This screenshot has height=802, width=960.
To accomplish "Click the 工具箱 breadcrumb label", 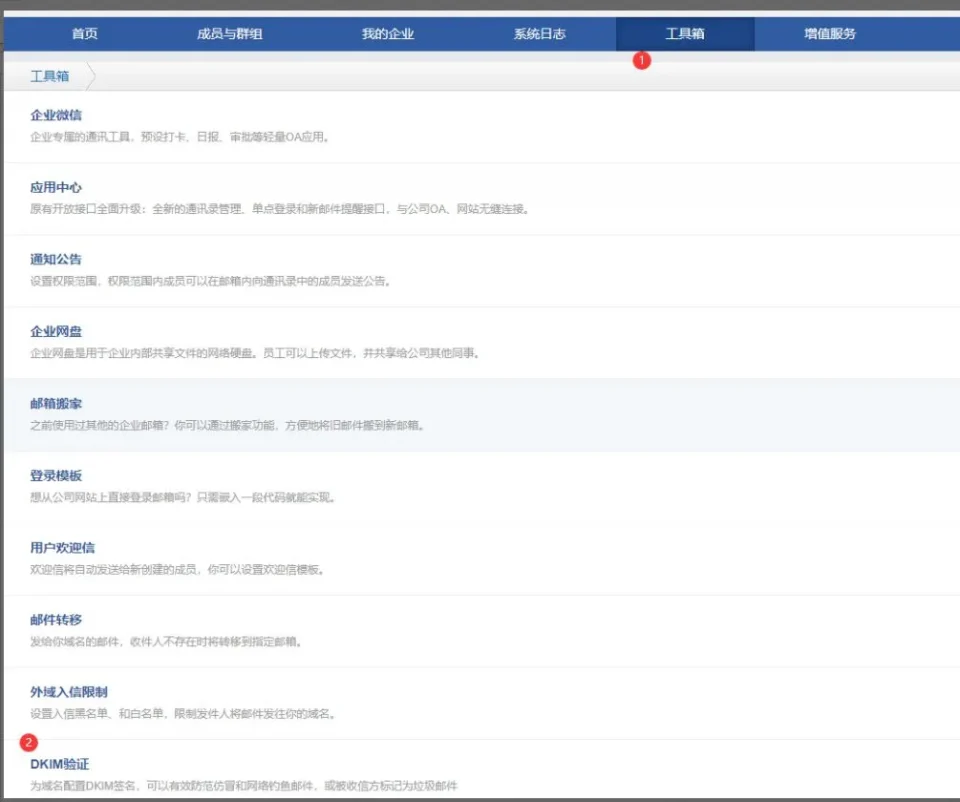I will [50, 76].
